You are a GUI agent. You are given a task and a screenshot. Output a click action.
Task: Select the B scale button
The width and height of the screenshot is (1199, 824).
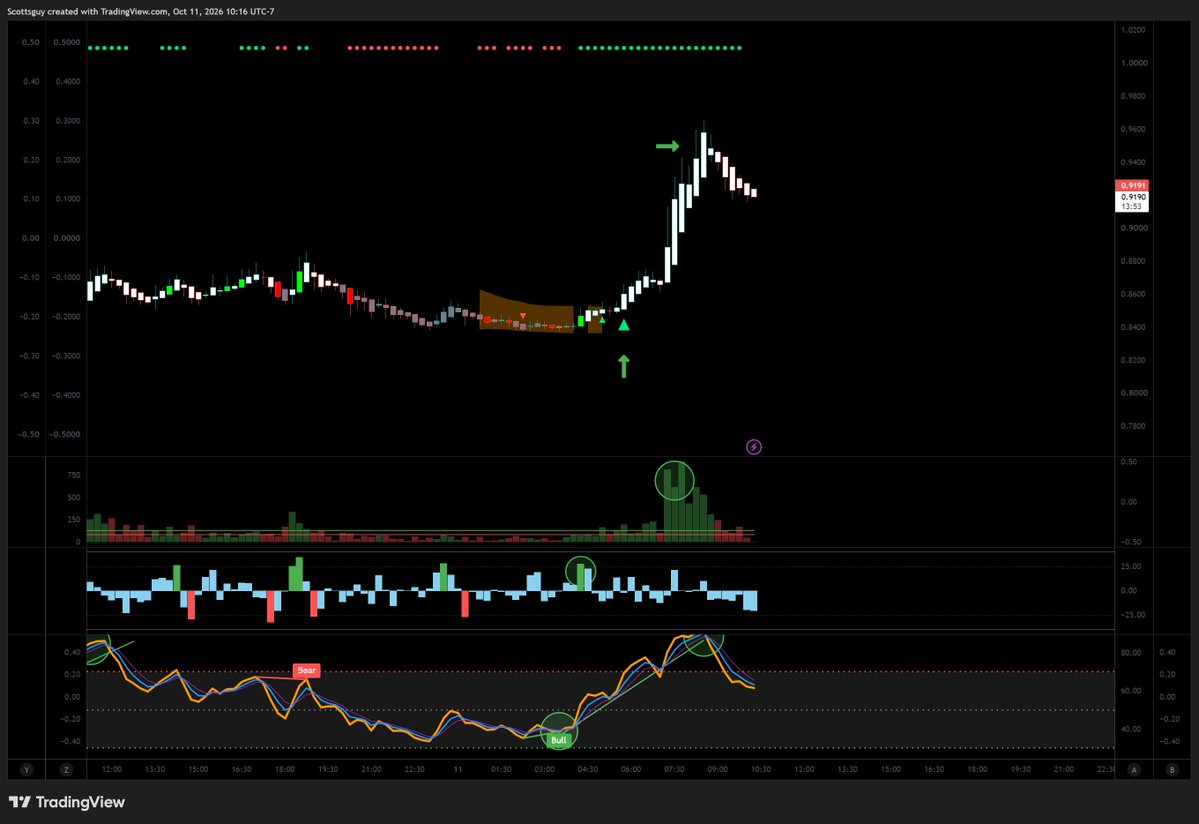pyautogui.click(x=1172, y=770)
